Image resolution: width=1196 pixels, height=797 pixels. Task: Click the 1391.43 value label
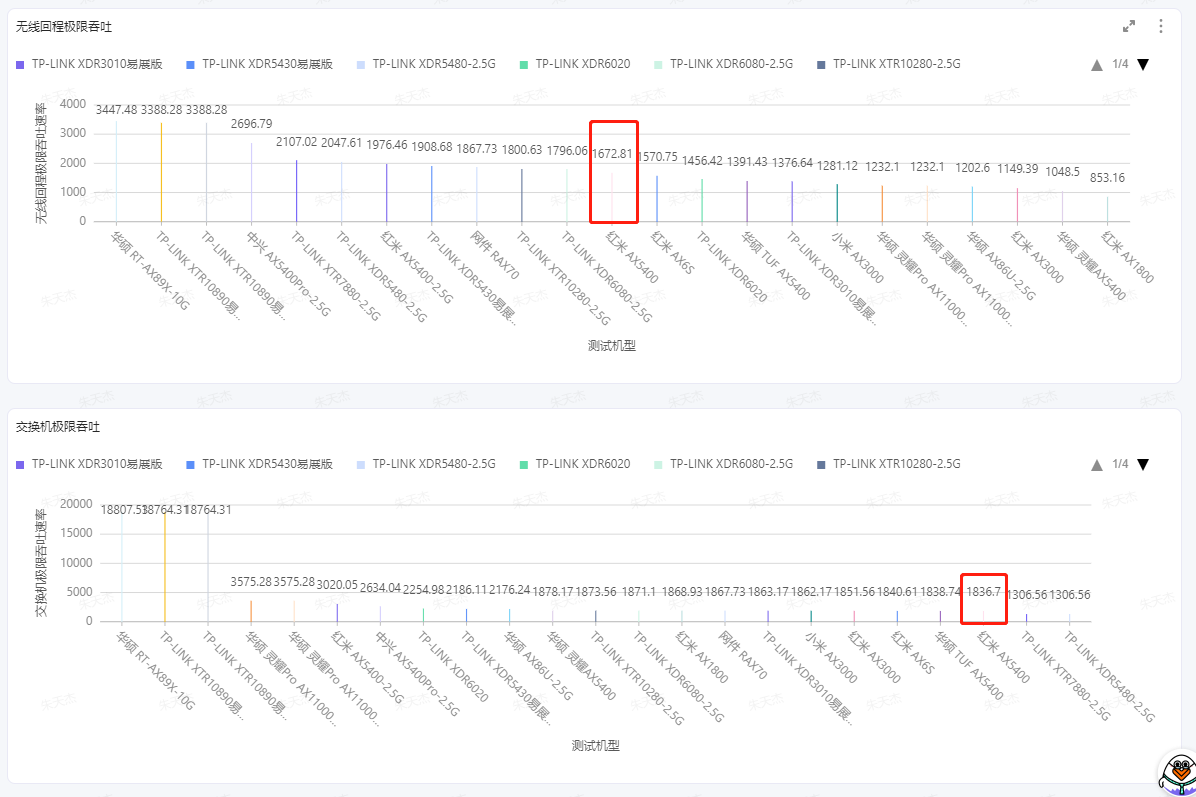(x=747, y=162)
